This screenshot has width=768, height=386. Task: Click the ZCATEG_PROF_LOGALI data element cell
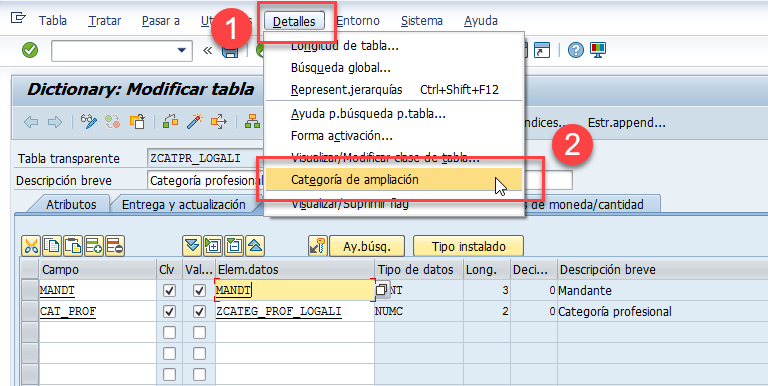click(295, 312)
